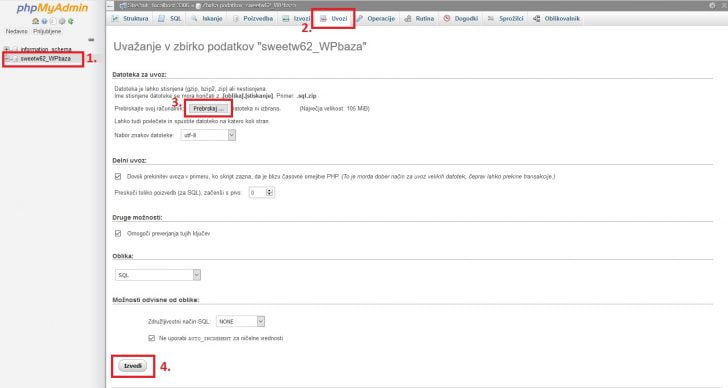Click the green reload navigation icon

coord(71,21)
